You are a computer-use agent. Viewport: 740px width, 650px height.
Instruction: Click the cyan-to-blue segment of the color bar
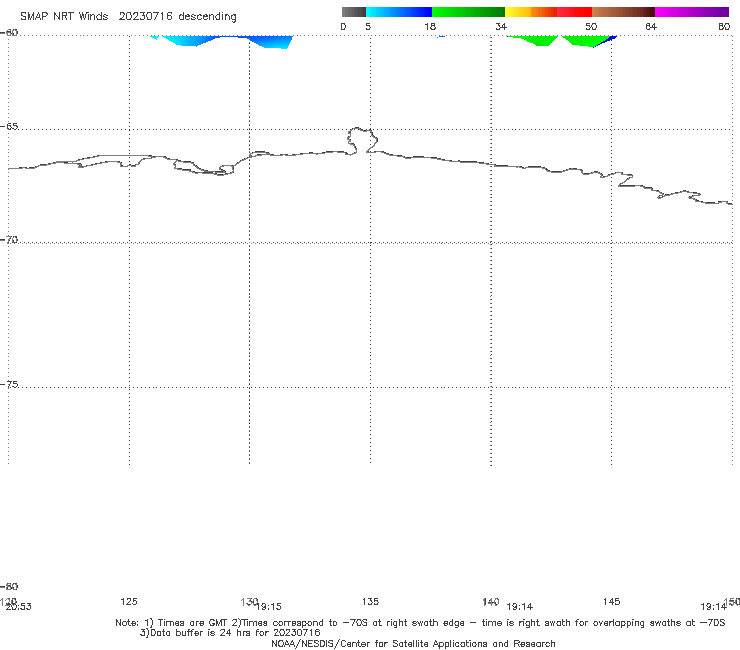pos(399,12)
